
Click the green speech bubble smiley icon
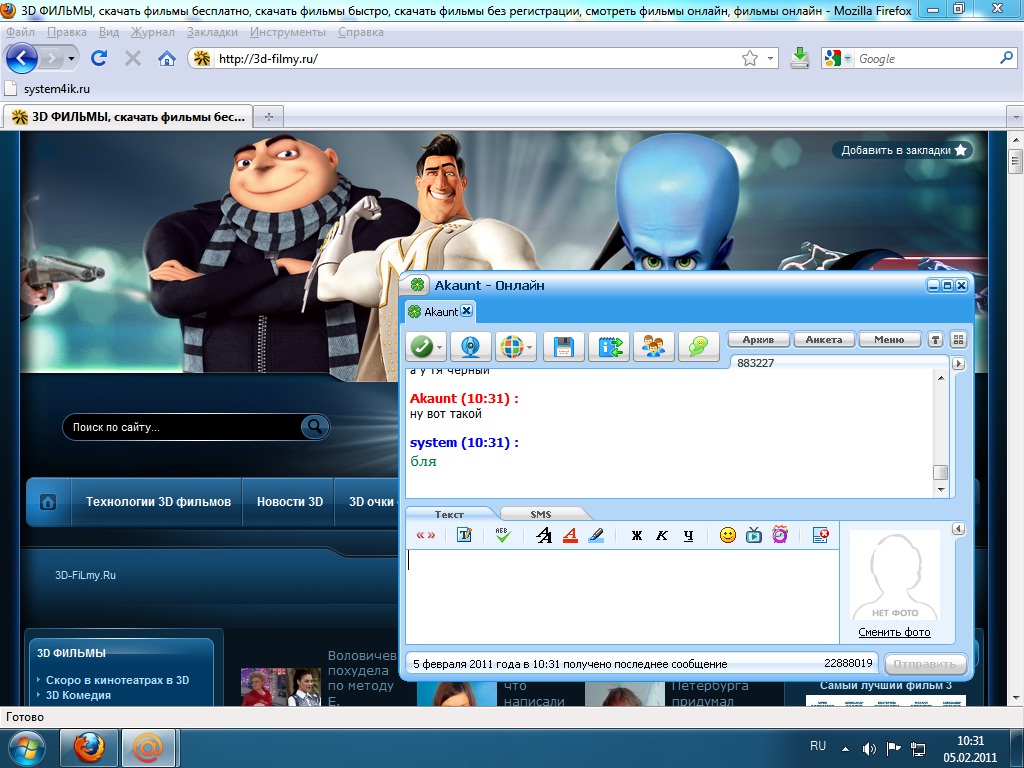699,346
